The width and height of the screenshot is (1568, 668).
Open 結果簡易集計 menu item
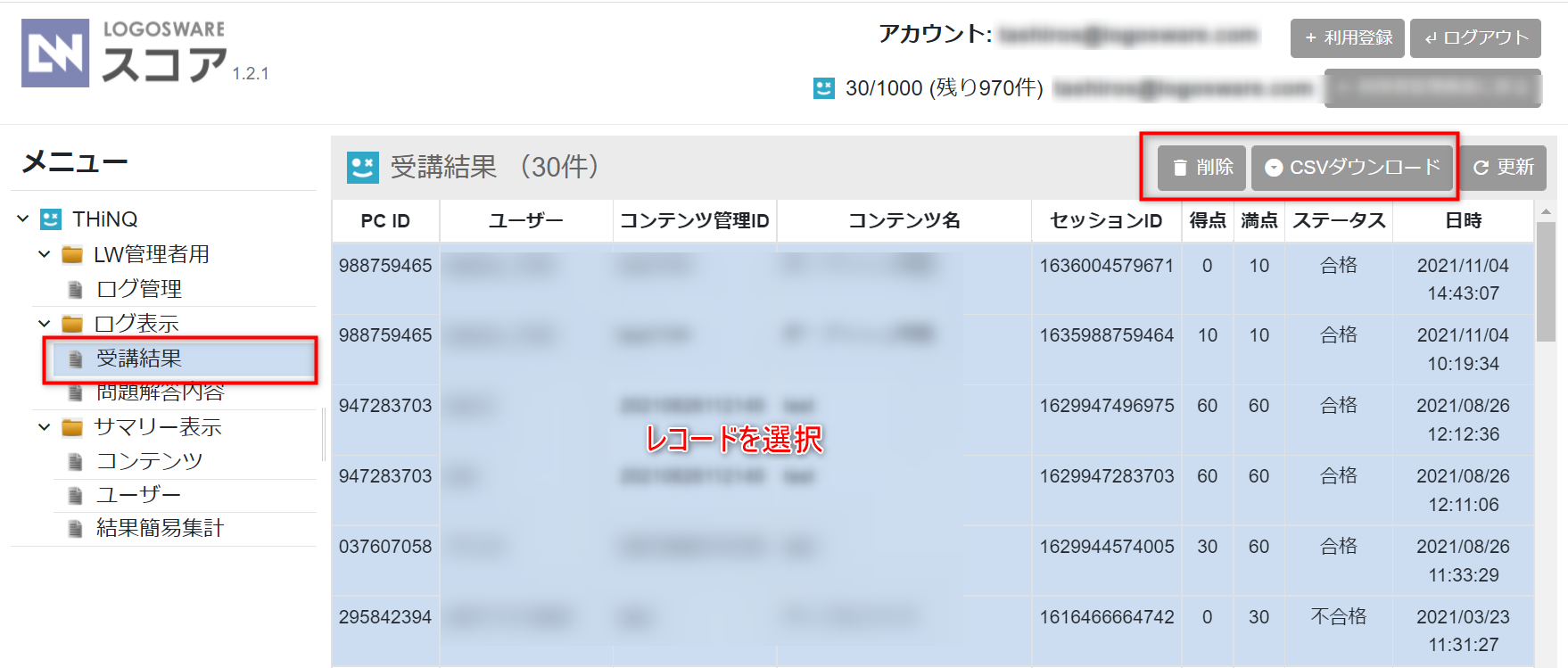pos(161,529)
